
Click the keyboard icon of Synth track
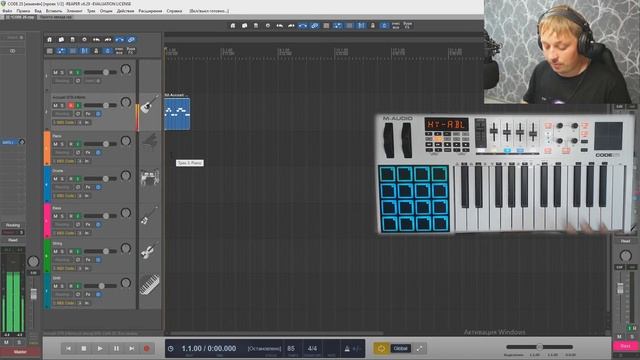[x=149, y=284]
